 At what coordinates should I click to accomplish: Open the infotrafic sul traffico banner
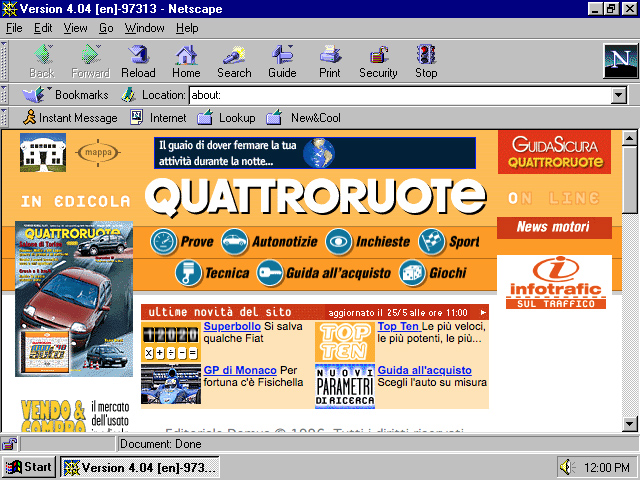click(x=555, y=282)
